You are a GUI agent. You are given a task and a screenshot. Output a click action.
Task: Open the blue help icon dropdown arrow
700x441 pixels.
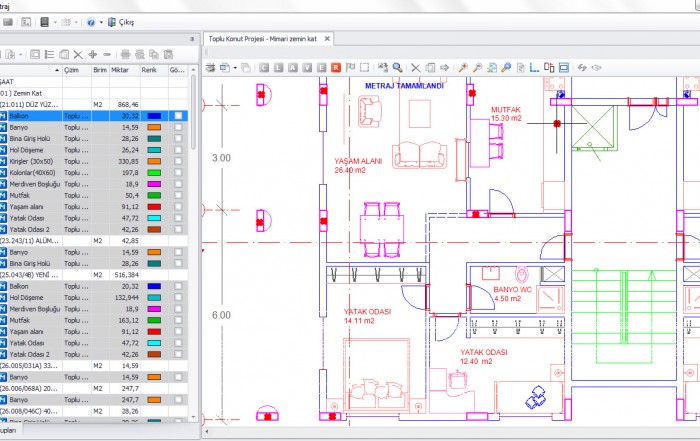[99, 22]
